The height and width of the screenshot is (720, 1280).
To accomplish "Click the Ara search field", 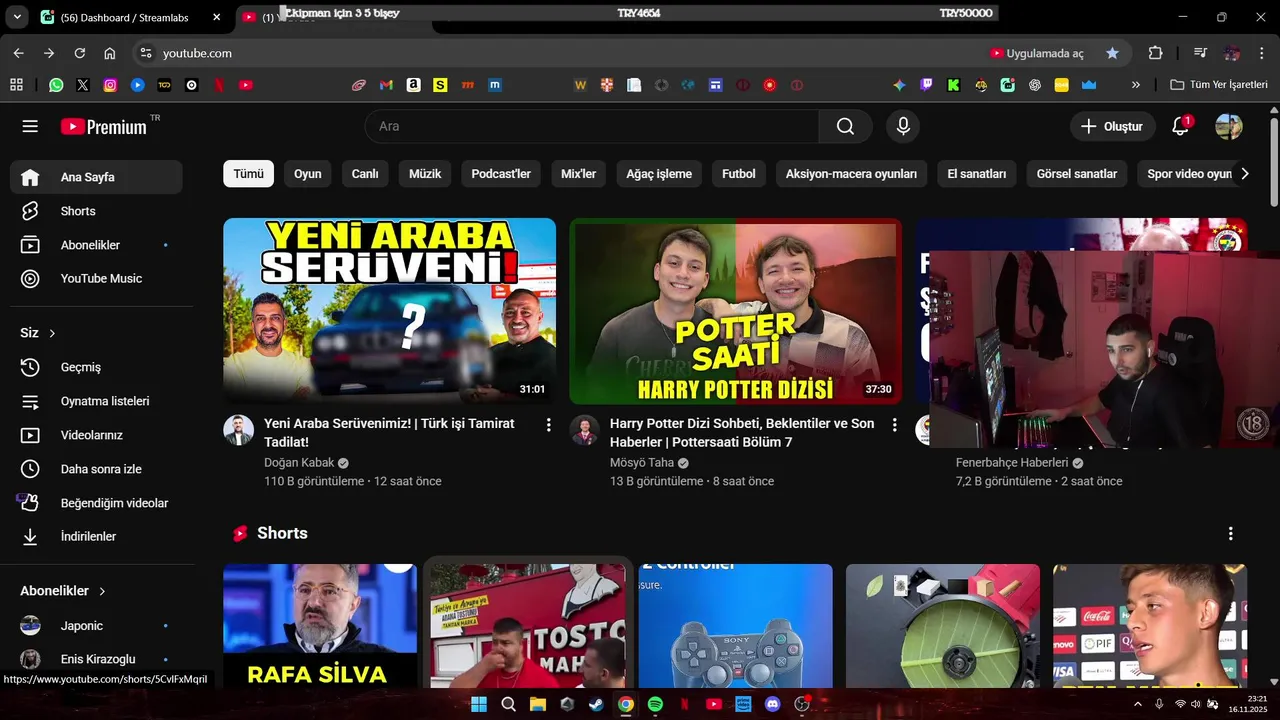I will [592, 126].
